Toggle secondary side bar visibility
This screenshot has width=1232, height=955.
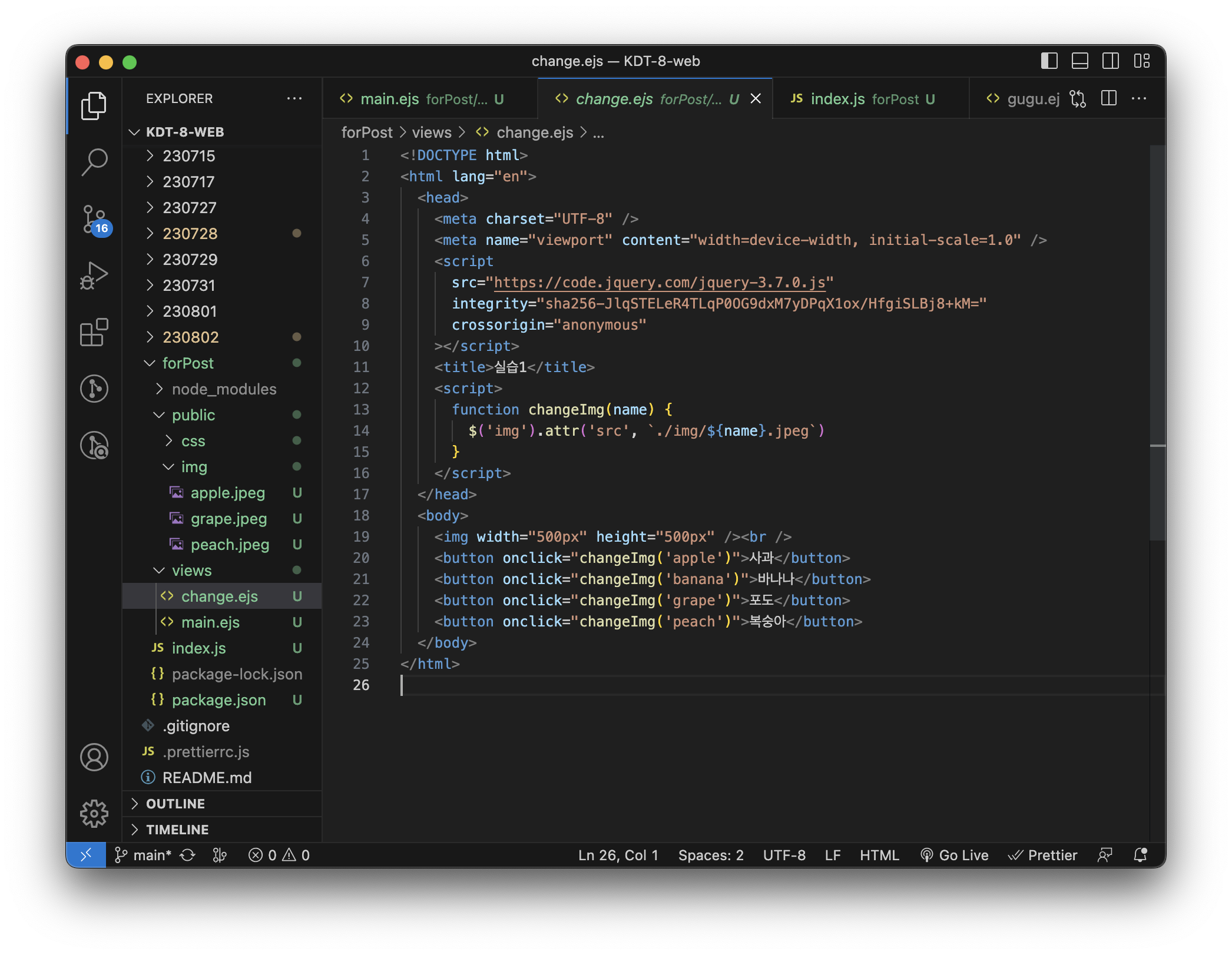pos(1111,61)
